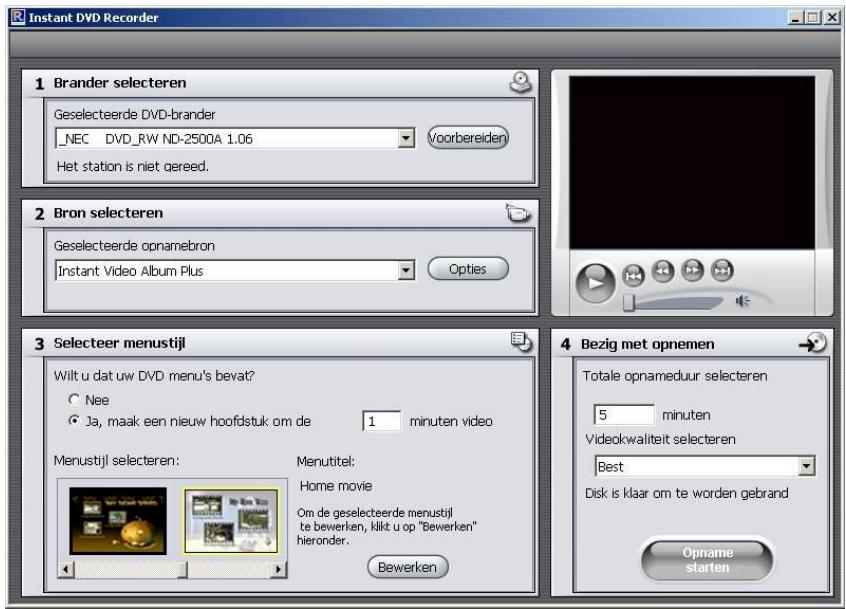Click the 'Totale opnameduur selecteren' label
This screenshot has height=609, width=846.
click(674, 375)
